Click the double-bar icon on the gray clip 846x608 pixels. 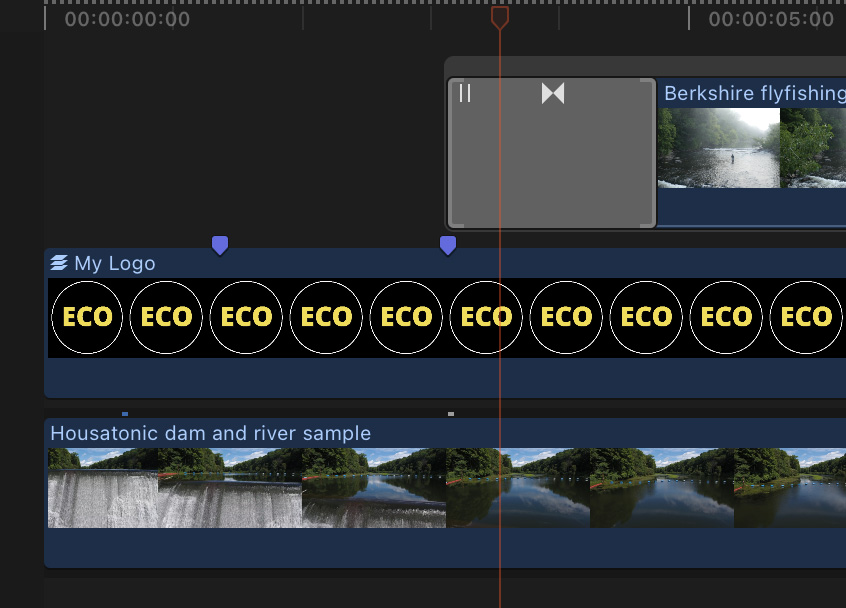click(465, 93)
